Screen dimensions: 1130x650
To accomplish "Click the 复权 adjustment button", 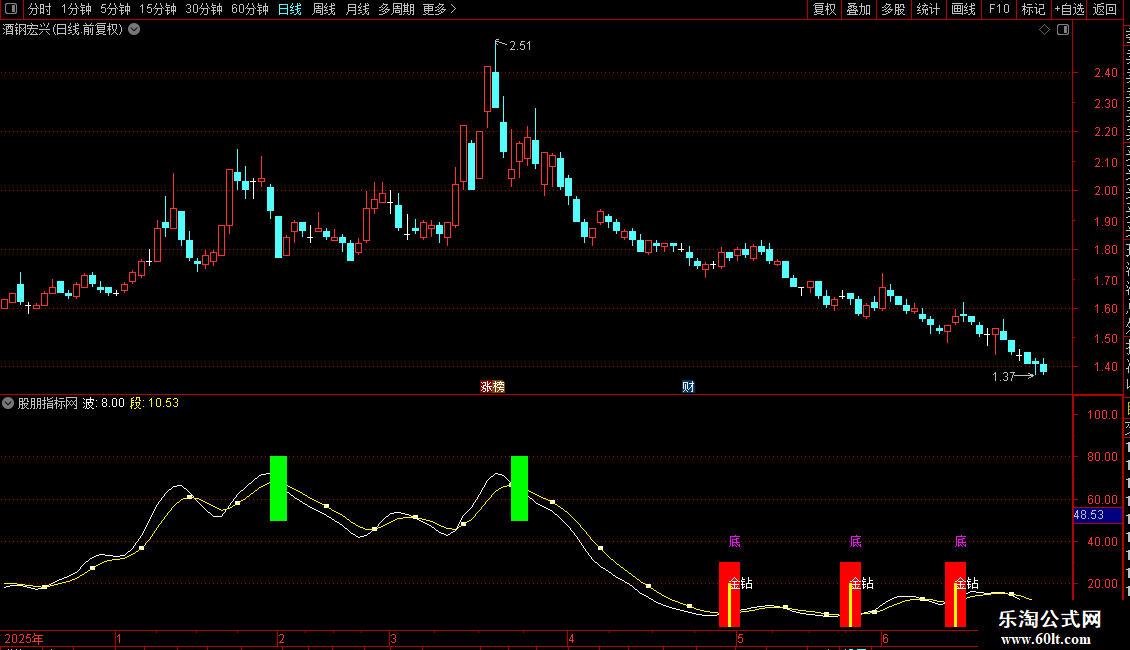I will click(824, 9).
